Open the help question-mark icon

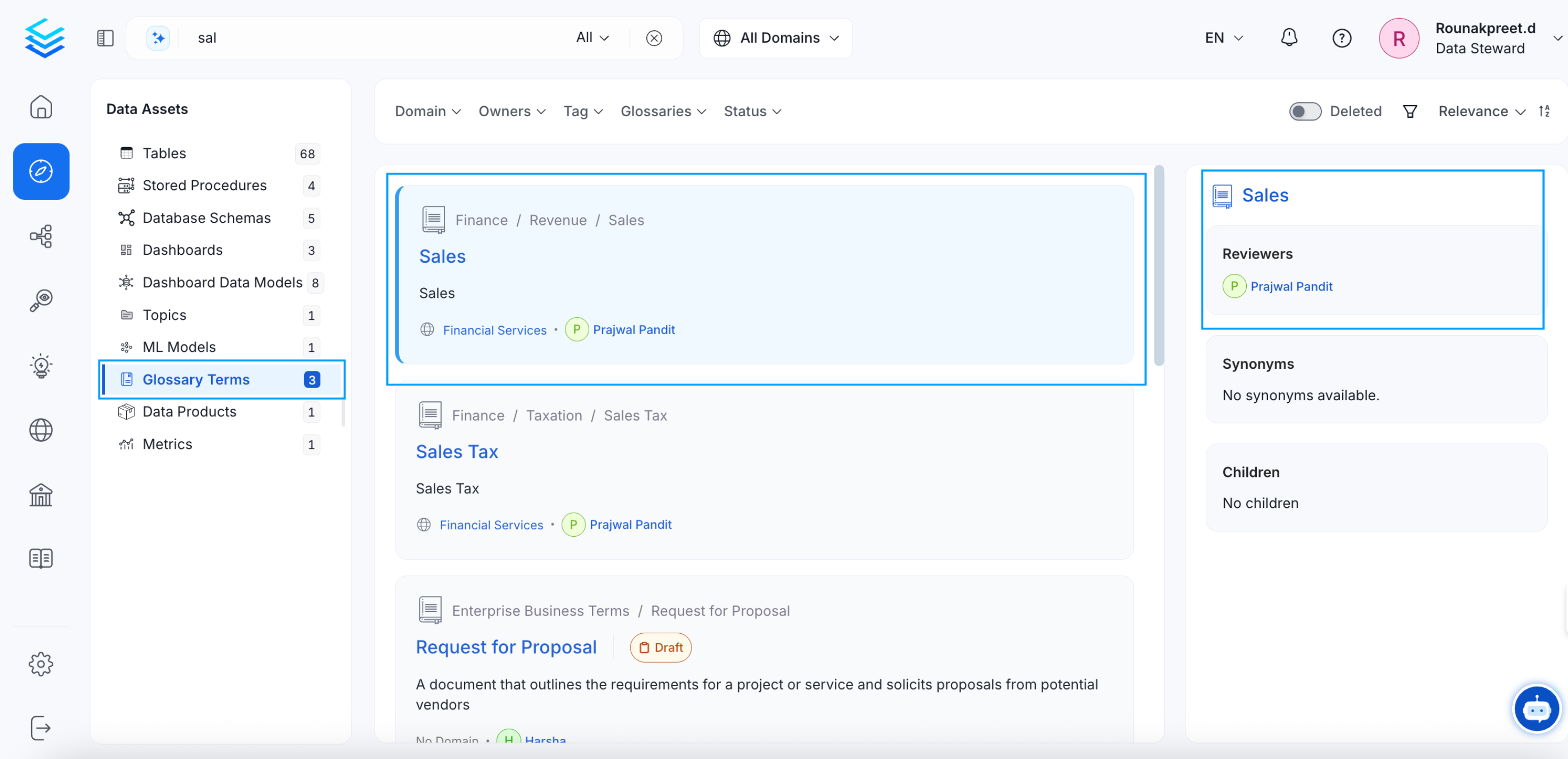[1341, 38]
